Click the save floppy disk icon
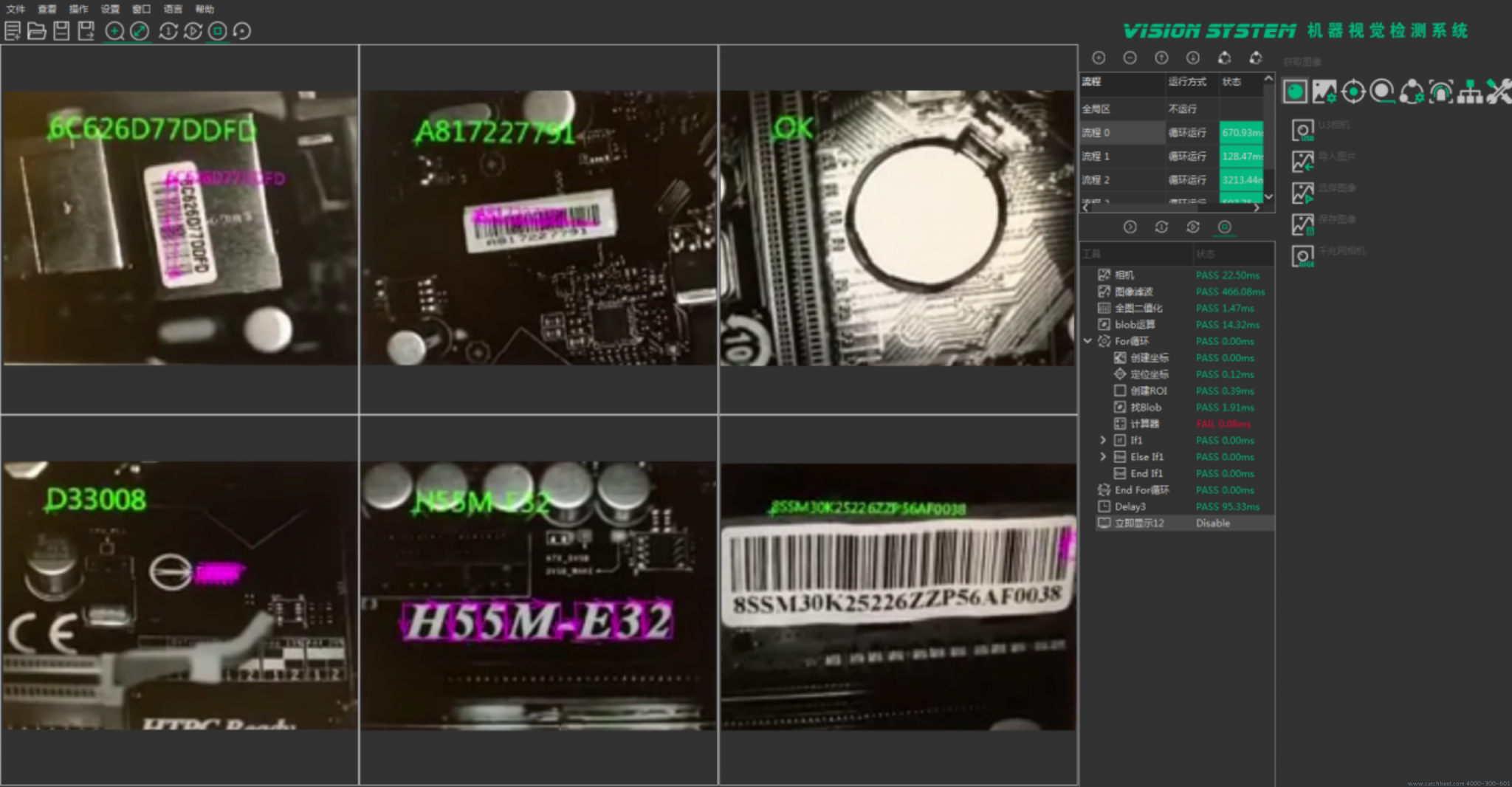1512x787 pixels. (x=61, y=31)
